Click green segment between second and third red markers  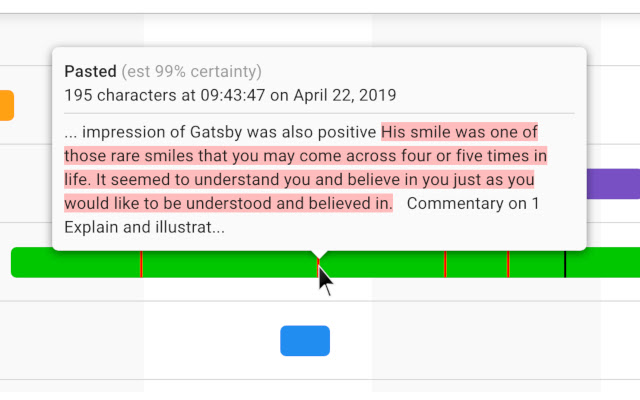[382, 263]
